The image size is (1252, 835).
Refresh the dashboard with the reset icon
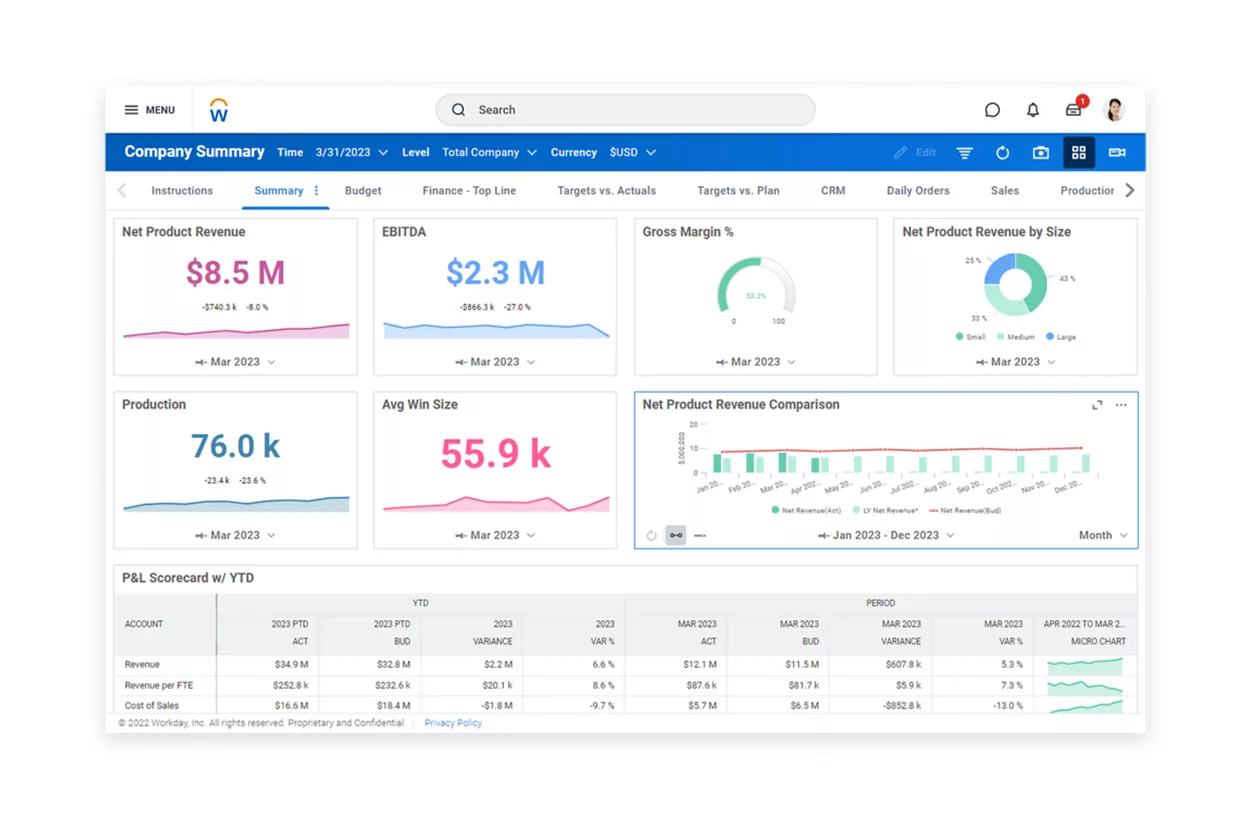[1003, 152]
